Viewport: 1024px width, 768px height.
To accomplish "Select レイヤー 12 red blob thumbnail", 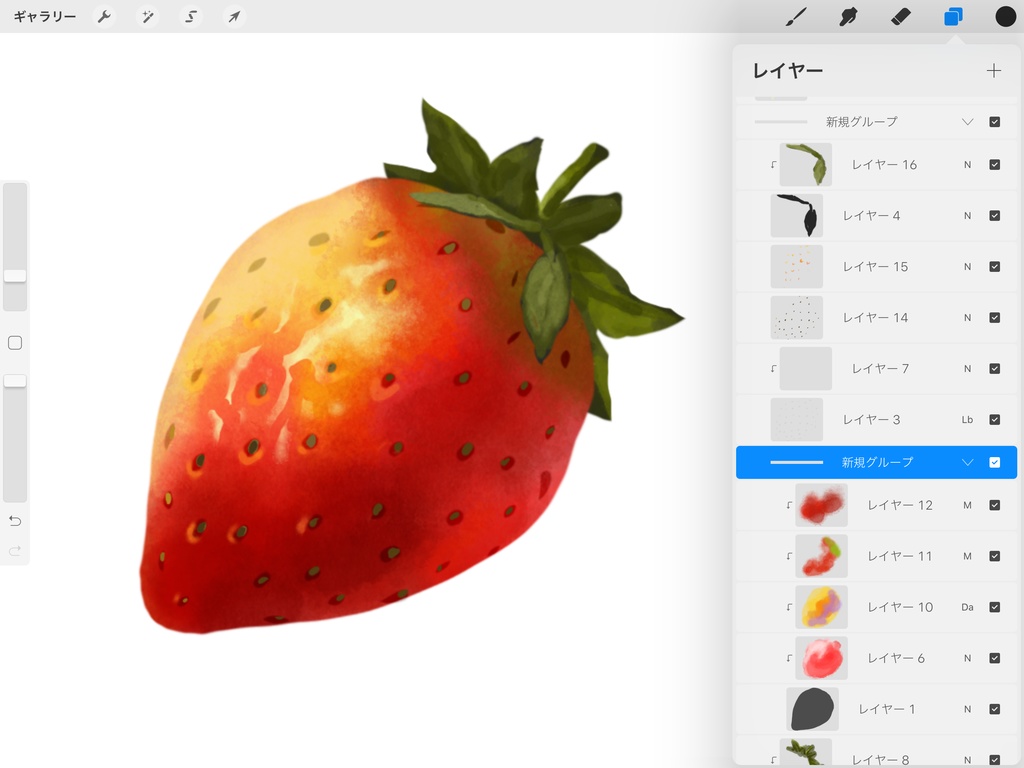I will pos(822,505).
